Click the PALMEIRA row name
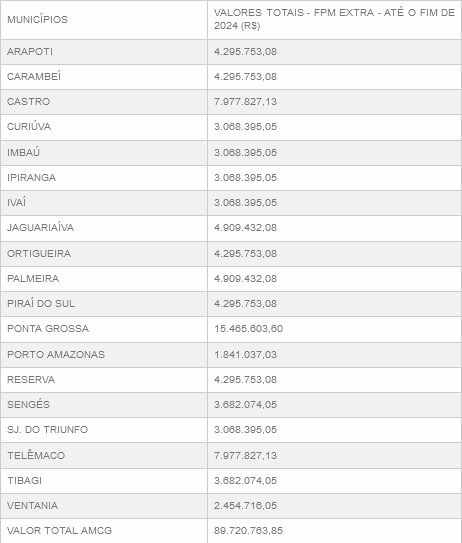This screenshot has height=543, width=462. tap(33, 278)
